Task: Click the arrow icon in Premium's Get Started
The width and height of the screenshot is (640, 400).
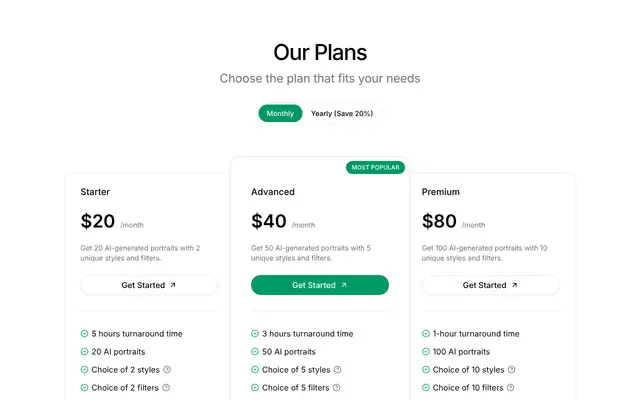Action: click(514, 285)
